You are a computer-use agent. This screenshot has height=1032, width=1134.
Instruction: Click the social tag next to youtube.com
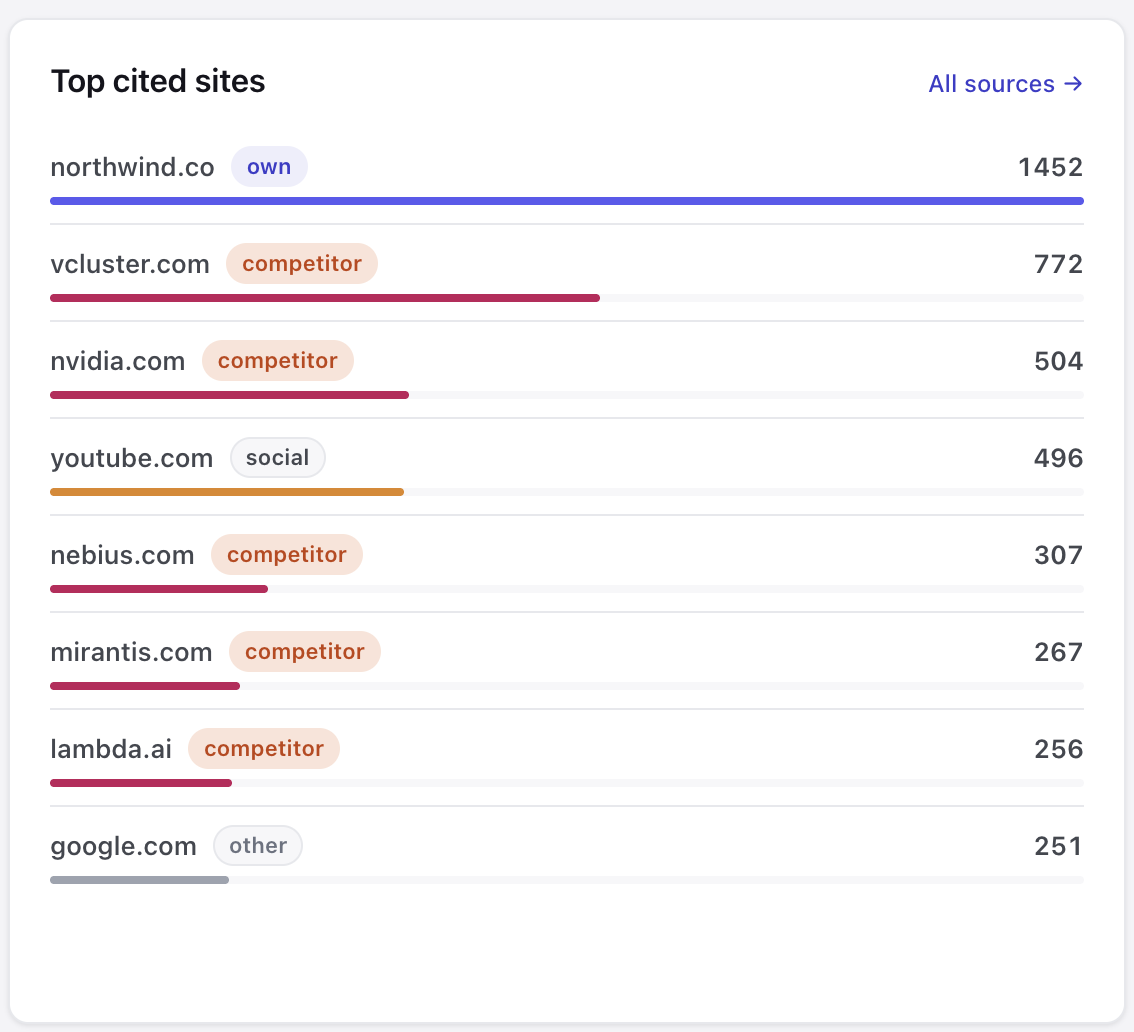[x=278, y=458]
